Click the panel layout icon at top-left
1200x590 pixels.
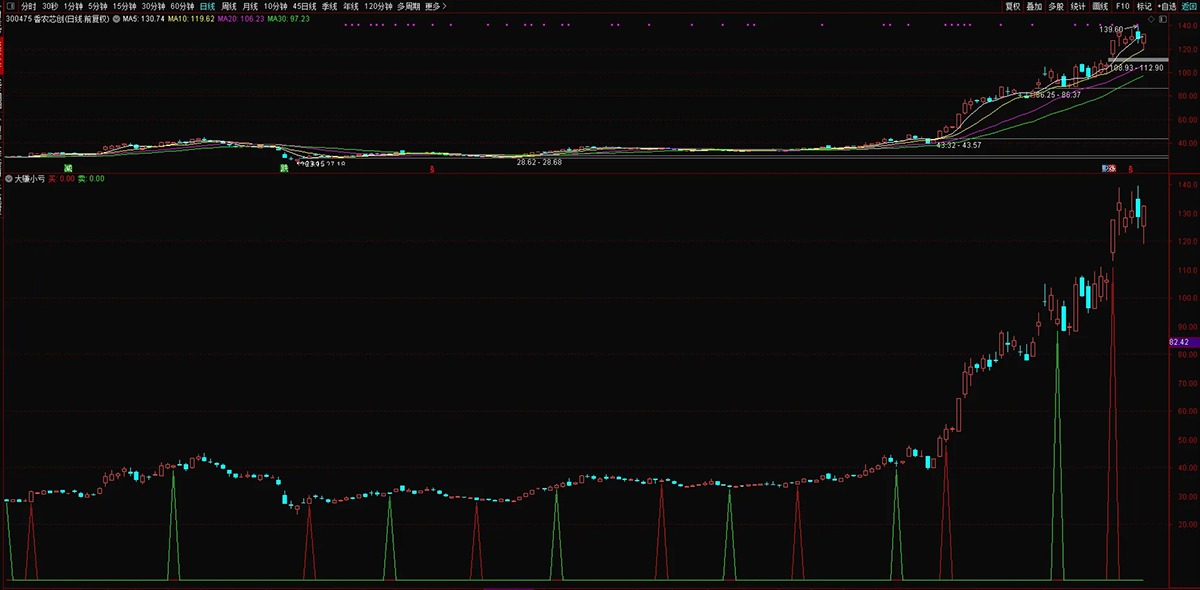[x=9, y=6]
